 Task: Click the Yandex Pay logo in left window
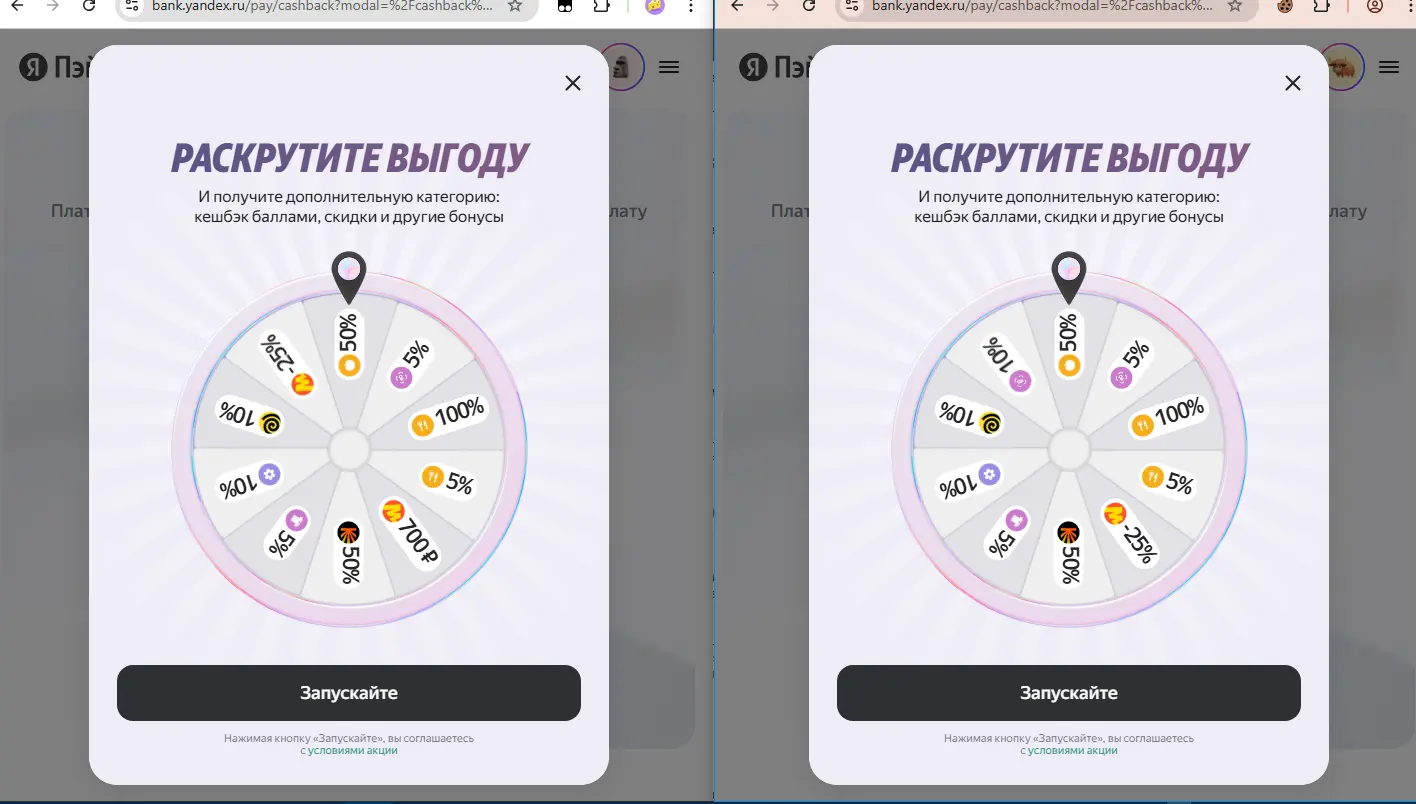click(55, 67)
